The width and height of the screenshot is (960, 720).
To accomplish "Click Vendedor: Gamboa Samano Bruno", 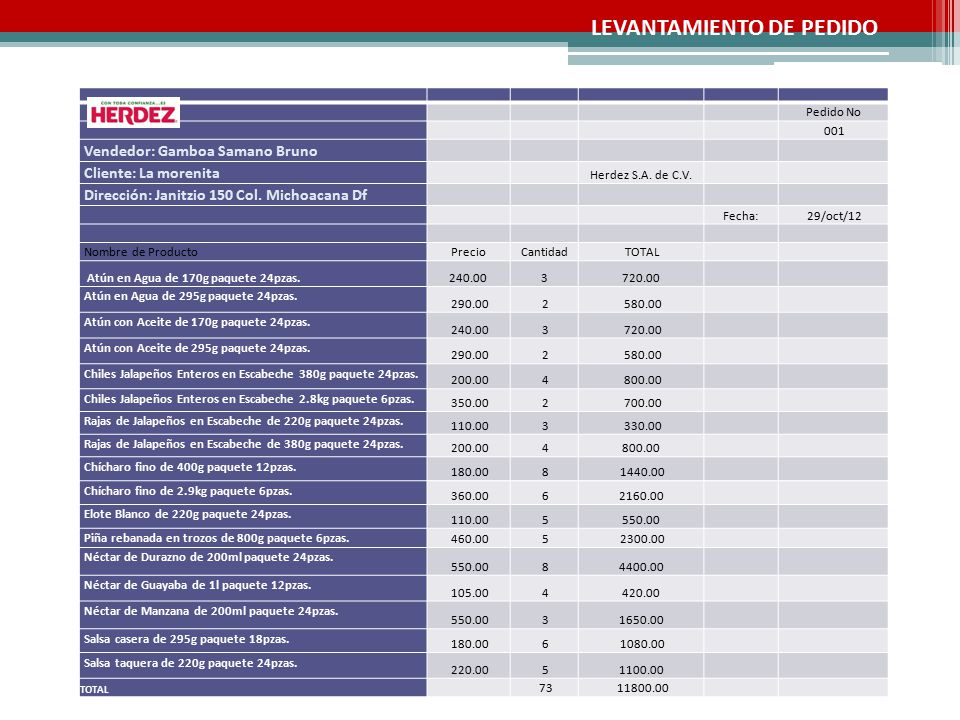I will click(x=201, y=151).
